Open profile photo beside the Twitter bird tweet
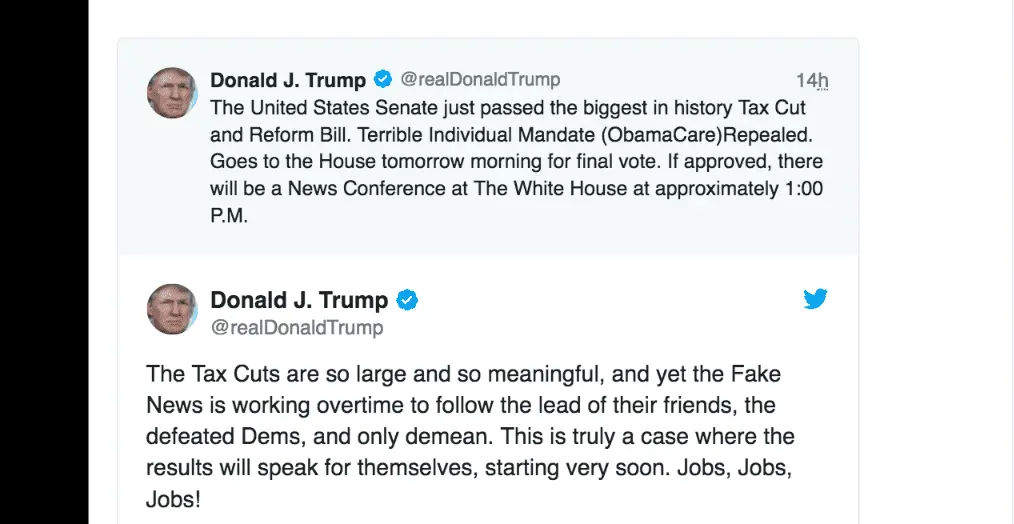This screenshot has height=524, width=1014. point(173,309)
